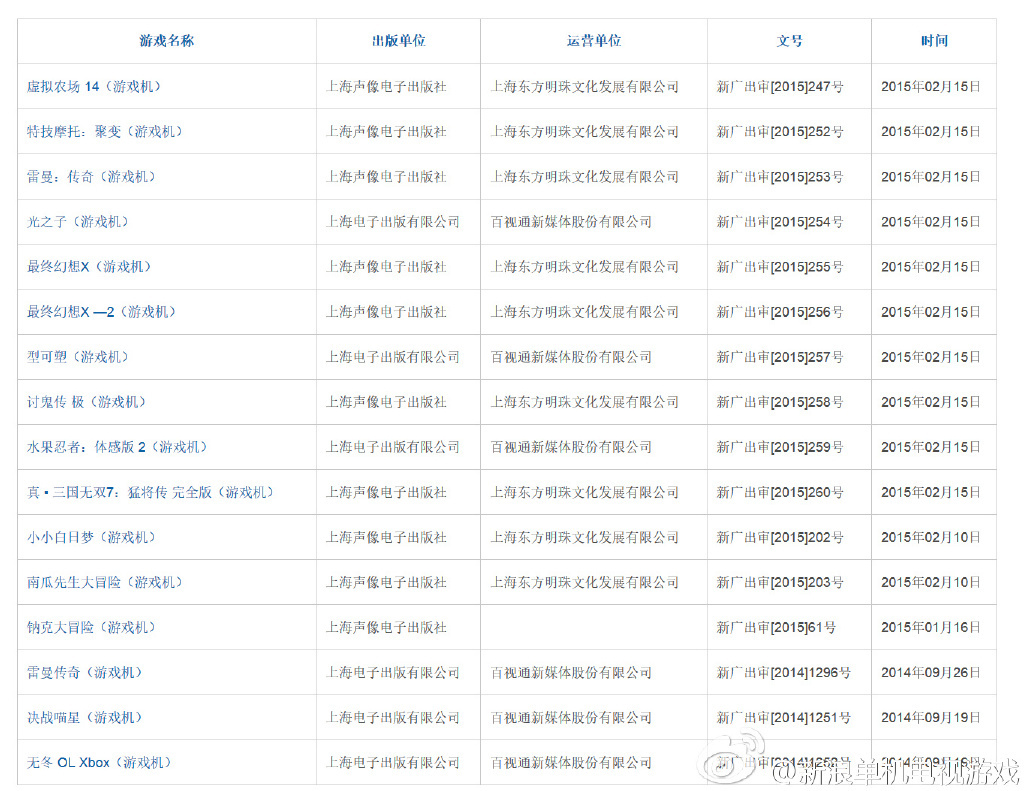Click date 2015年02月10日 in 小小白日梦 row
1024x791 pixels.
click(931, 537)
